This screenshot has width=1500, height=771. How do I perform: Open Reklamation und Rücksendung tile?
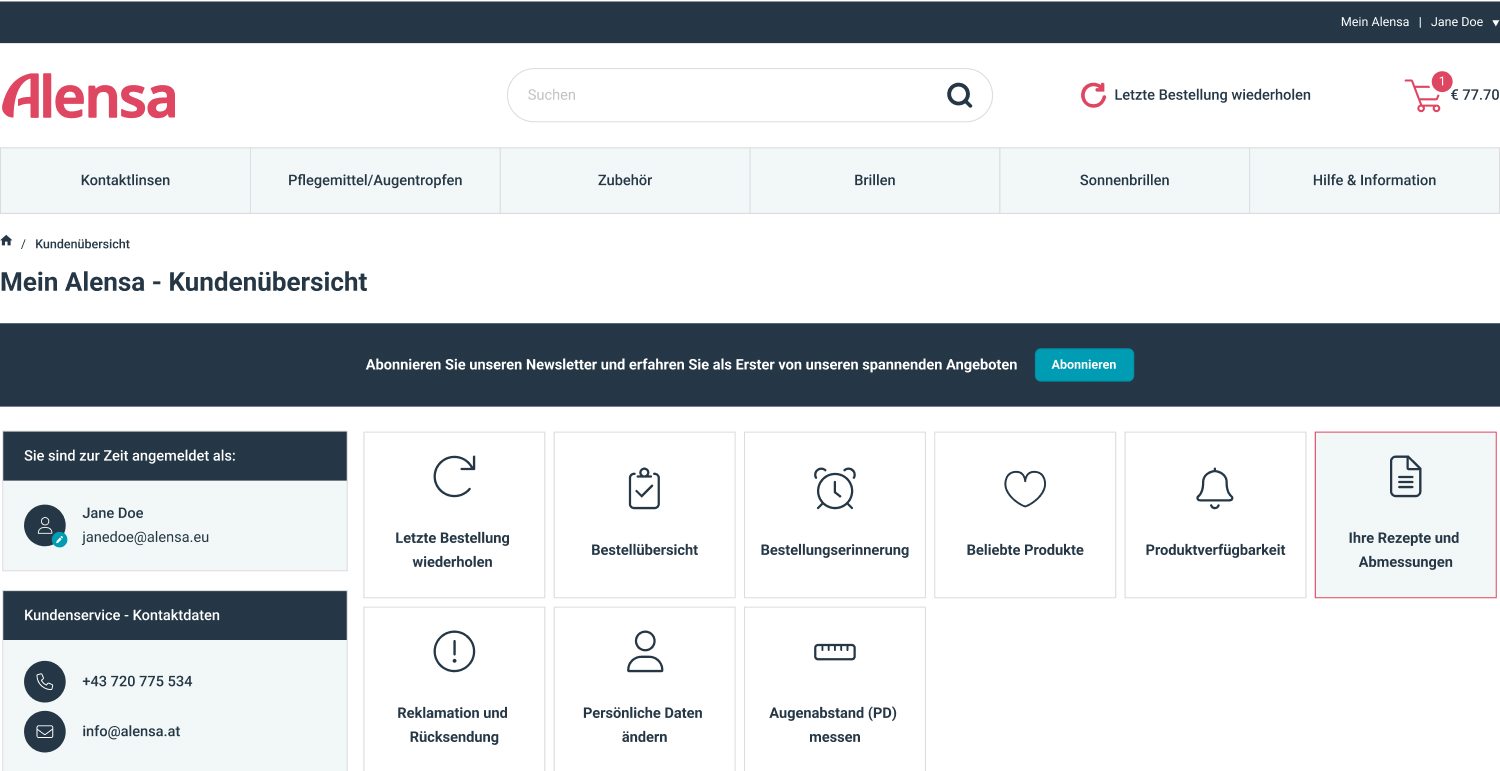point(454,689)
